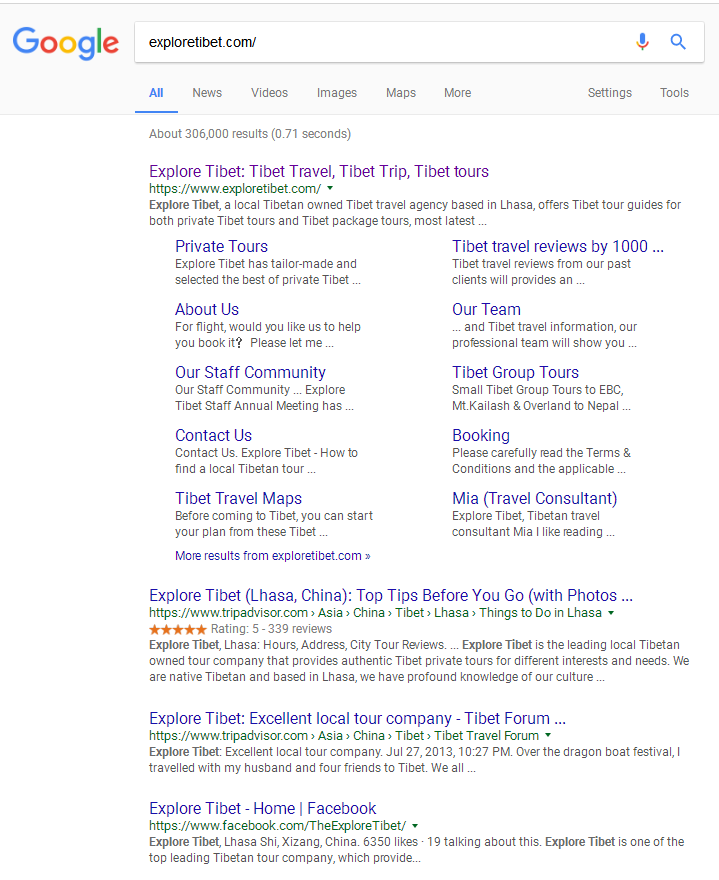Open Tibet travel reviews by 1000 sitelink
The height and width of the screenshot is (880, 719).
558,246
